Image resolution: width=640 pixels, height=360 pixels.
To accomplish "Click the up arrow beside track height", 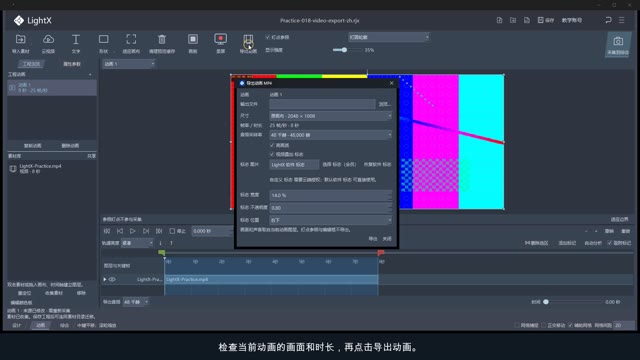I will coord(171,243).
